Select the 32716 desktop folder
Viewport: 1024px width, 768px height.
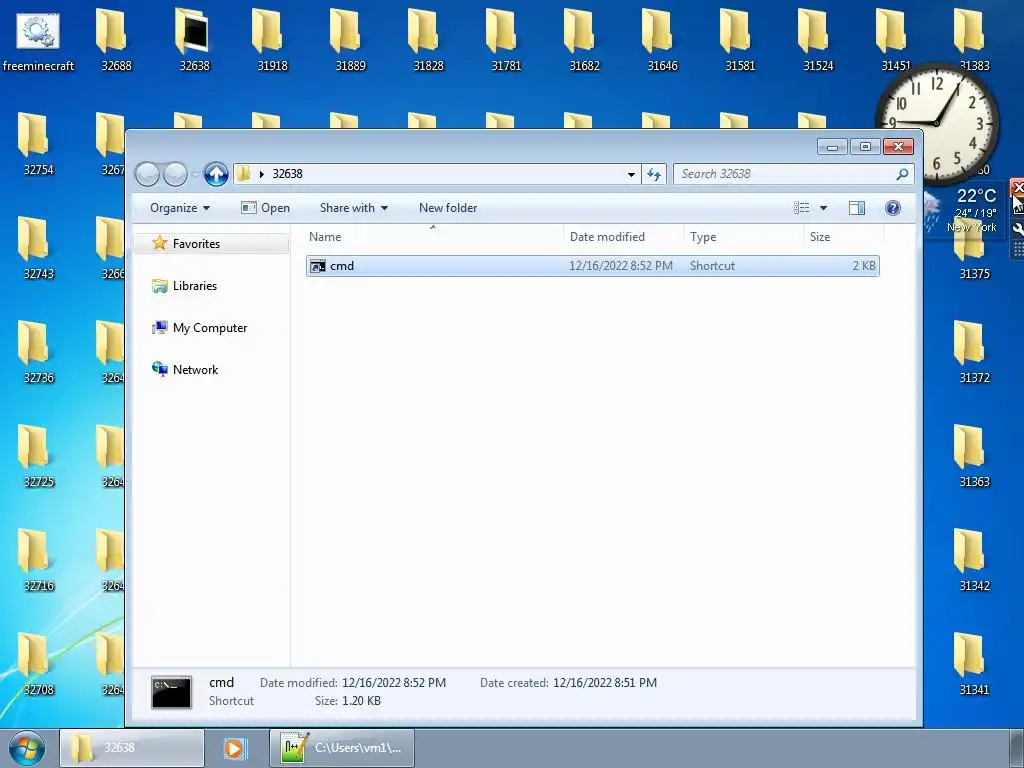[x=38, y=561]
